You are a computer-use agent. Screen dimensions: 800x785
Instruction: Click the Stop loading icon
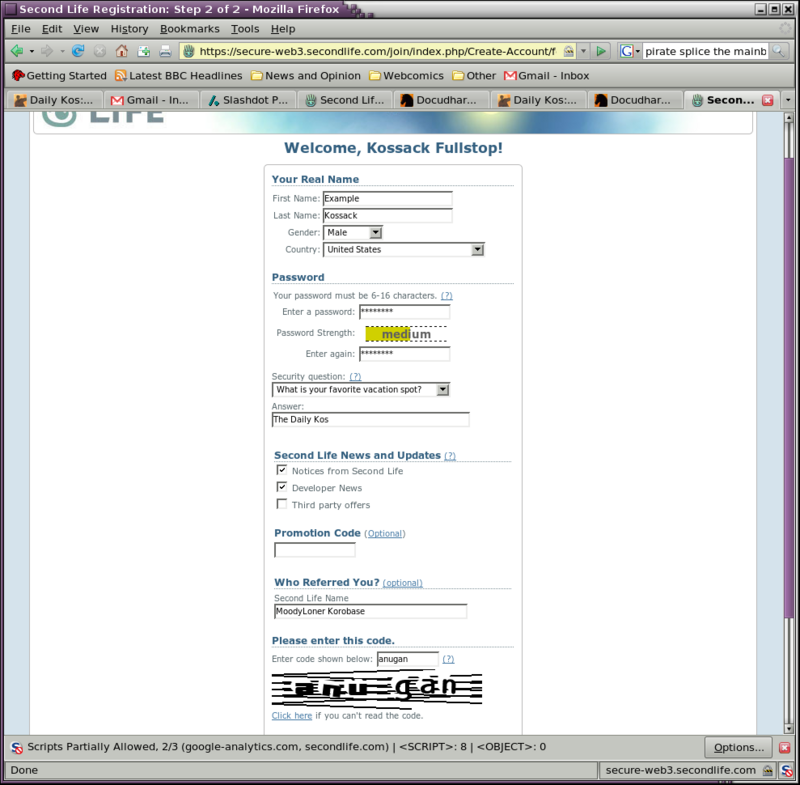tap(100, 51)
